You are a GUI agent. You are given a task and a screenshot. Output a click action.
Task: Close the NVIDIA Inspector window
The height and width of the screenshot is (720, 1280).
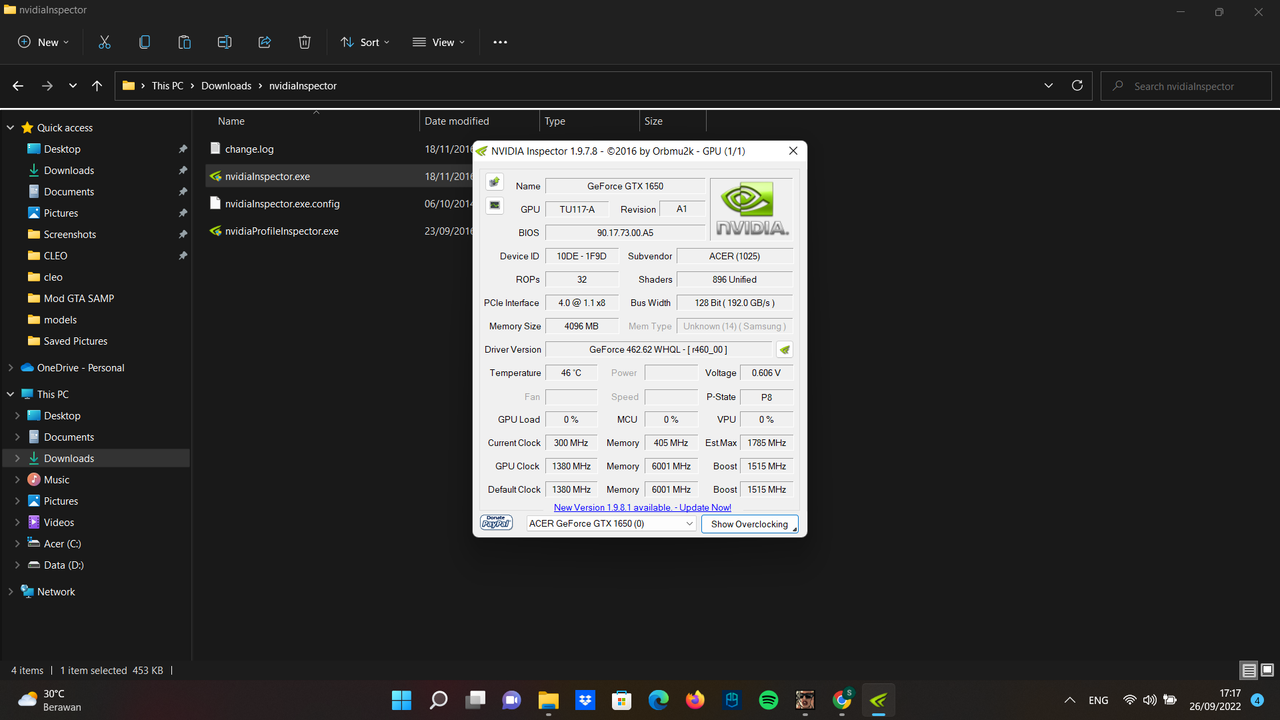793,151
